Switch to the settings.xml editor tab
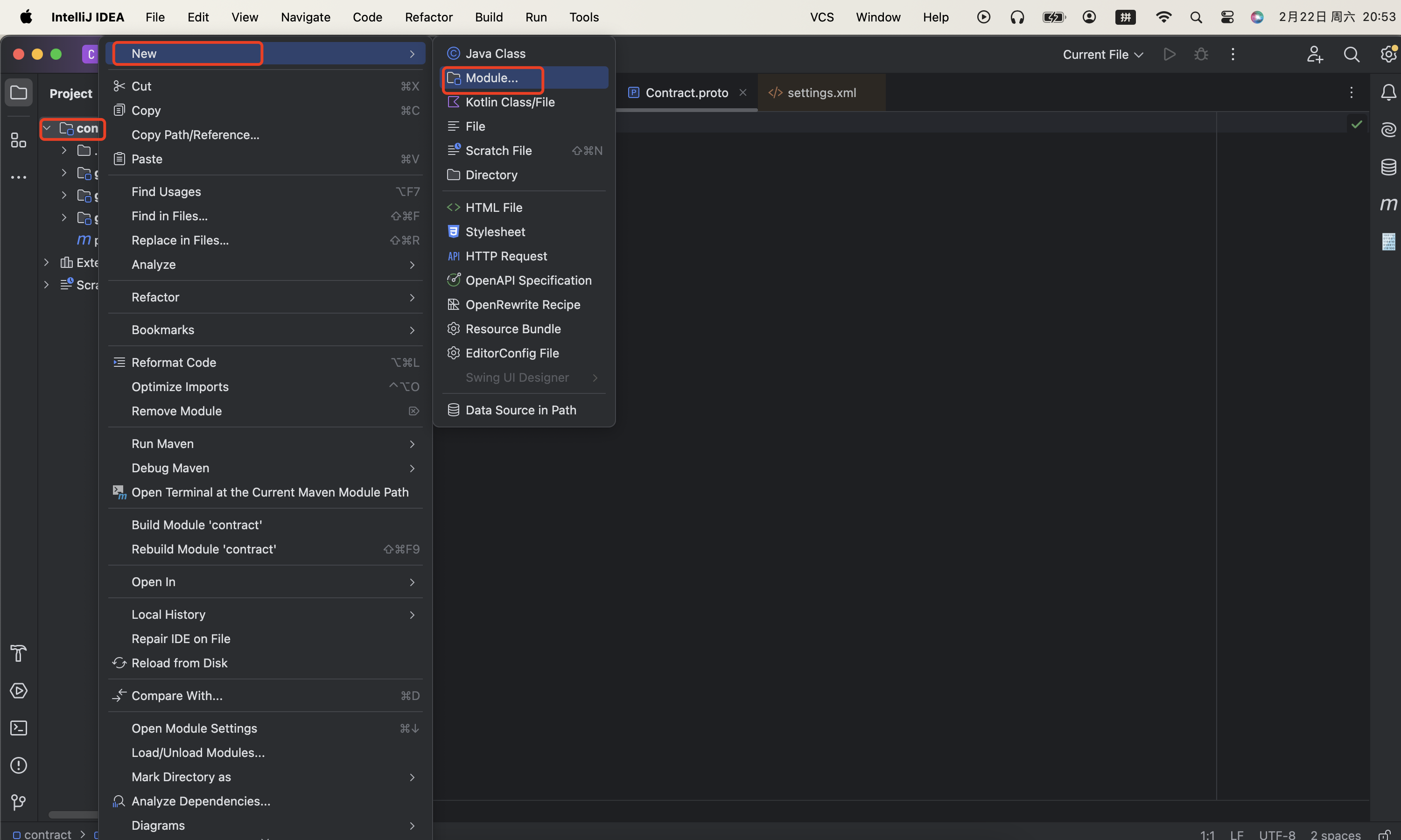Screen dimensions: 1401x840 [821, 93]
